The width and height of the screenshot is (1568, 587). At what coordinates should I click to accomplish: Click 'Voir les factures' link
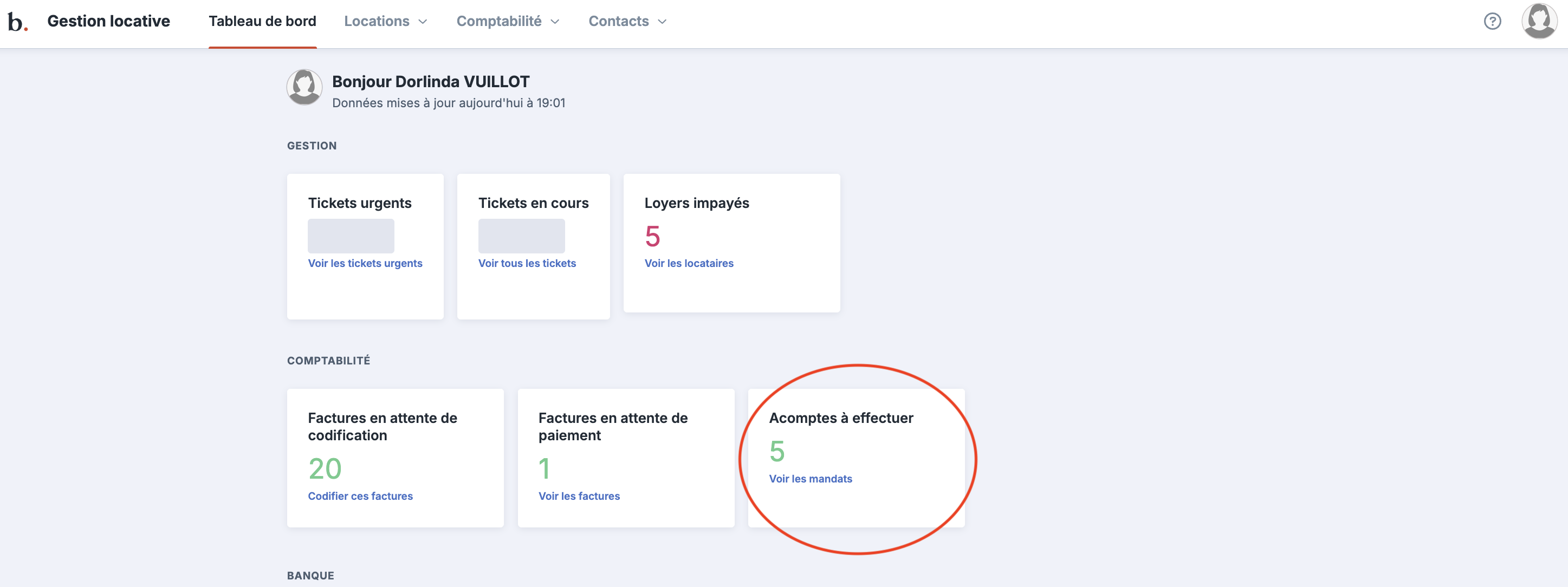(578, 497)
